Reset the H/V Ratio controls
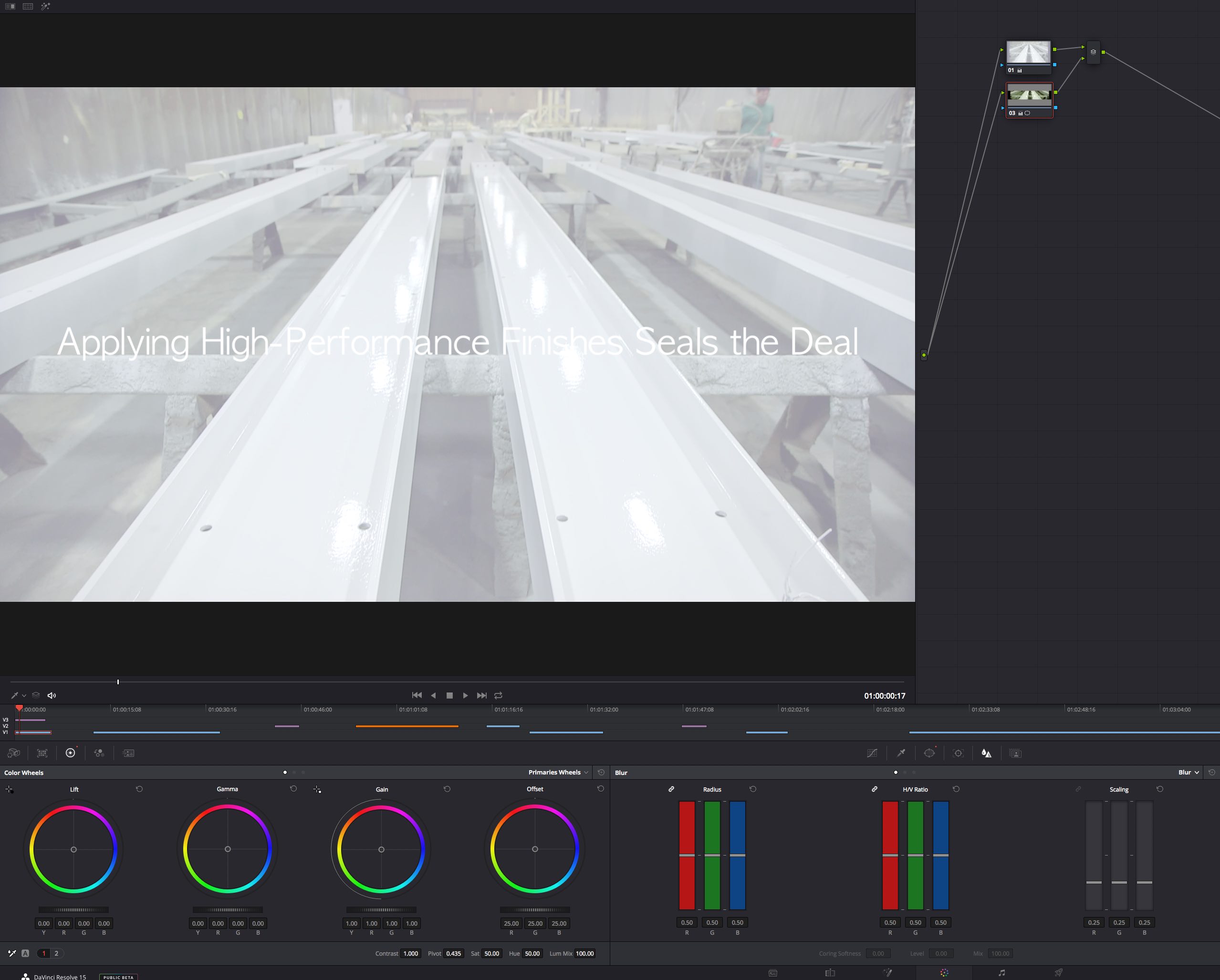The width and height of the screenshot is (1220, 980). pos(956,789)
